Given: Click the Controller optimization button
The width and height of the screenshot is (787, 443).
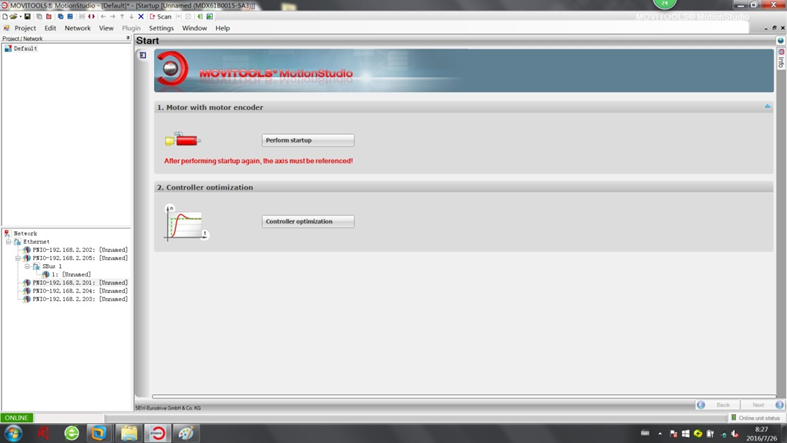Looking at the screenshot, I should [x=308, y=222].
